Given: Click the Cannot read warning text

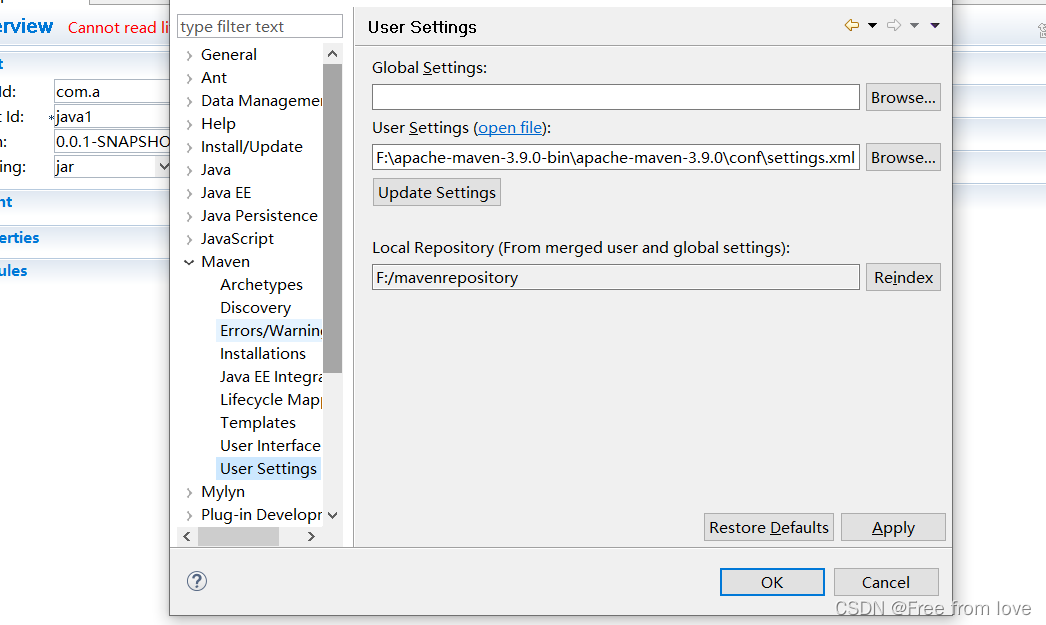Looking at the screenshot, I should [117, 27].
